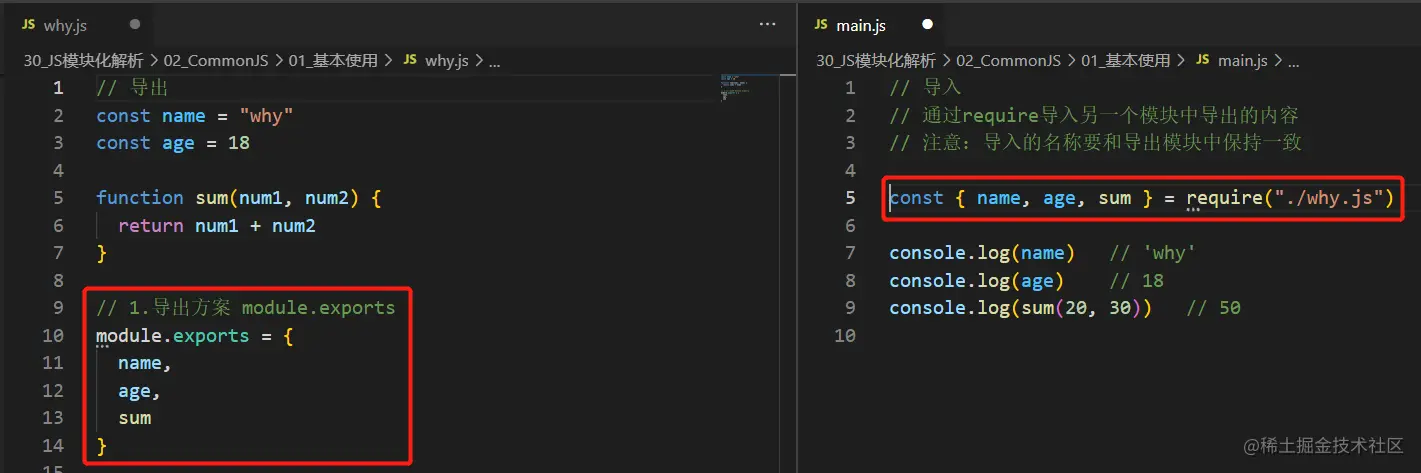Click JS icon in the main.js breadcrumb

click(x=1203, y=60)
